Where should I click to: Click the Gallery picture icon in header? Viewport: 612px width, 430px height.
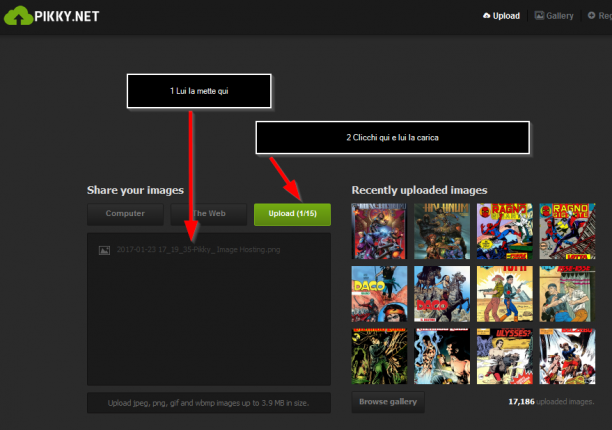(x=539, y=16)
